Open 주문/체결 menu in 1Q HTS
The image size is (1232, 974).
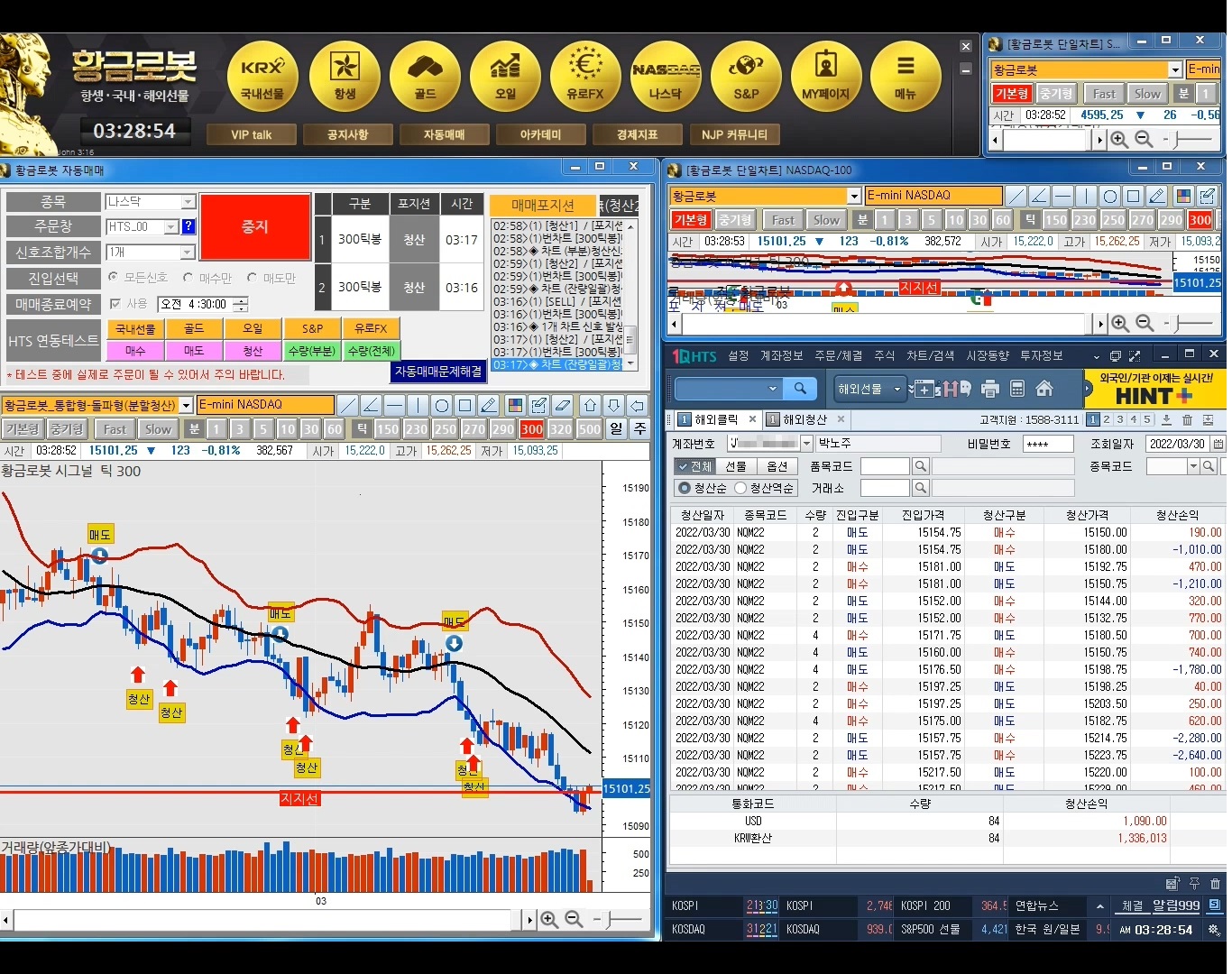tap(838, 356)
